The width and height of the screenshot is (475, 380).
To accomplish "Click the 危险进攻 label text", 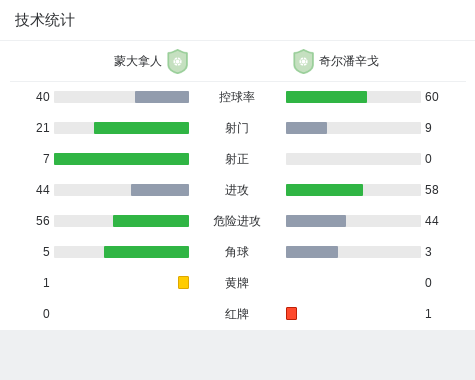I will pyautogui.click(x=237, y=221).
